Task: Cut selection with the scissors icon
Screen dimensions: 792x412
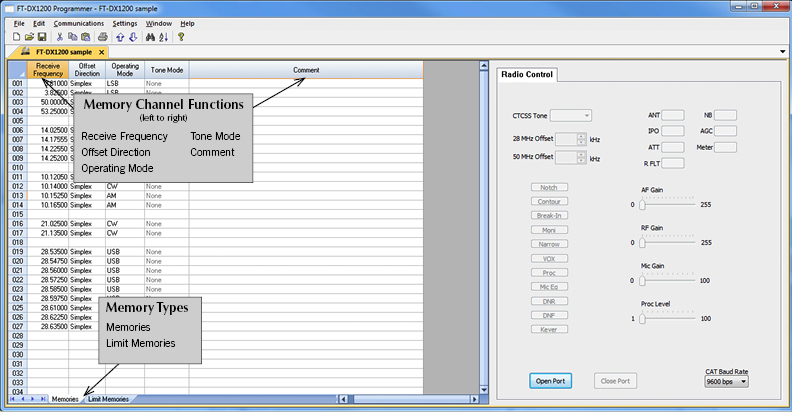Action: [x=60, y=37]
